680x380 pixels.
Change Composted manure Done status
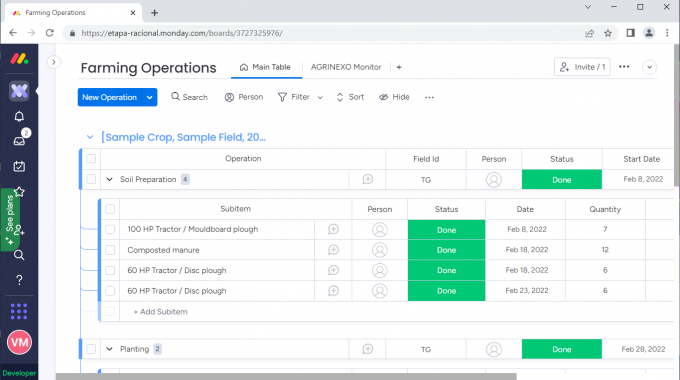click(x=446, y=250)
